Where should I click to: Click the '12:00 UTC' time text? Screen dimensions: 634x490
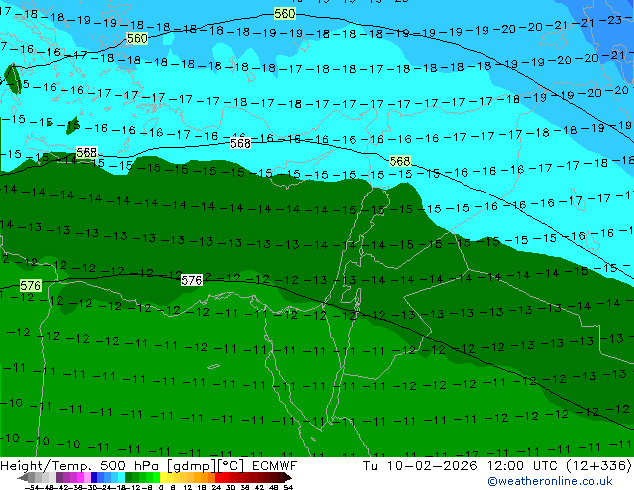point(524,466)
